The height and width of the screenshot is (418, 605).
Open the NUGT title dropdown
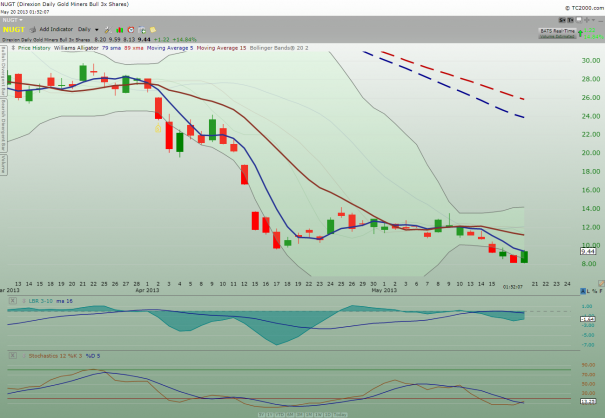pos(12,20)
